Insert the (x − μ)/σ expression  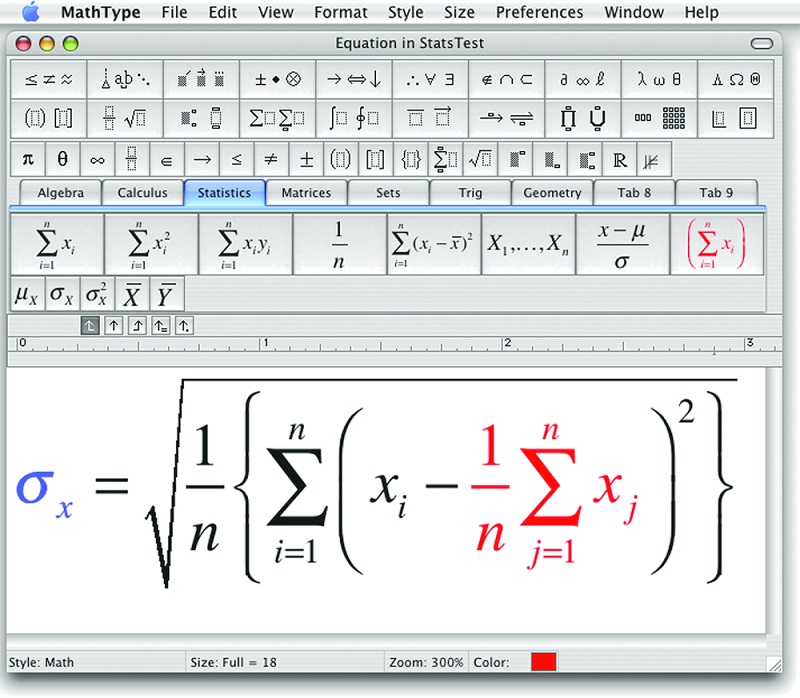coord(618,244)
